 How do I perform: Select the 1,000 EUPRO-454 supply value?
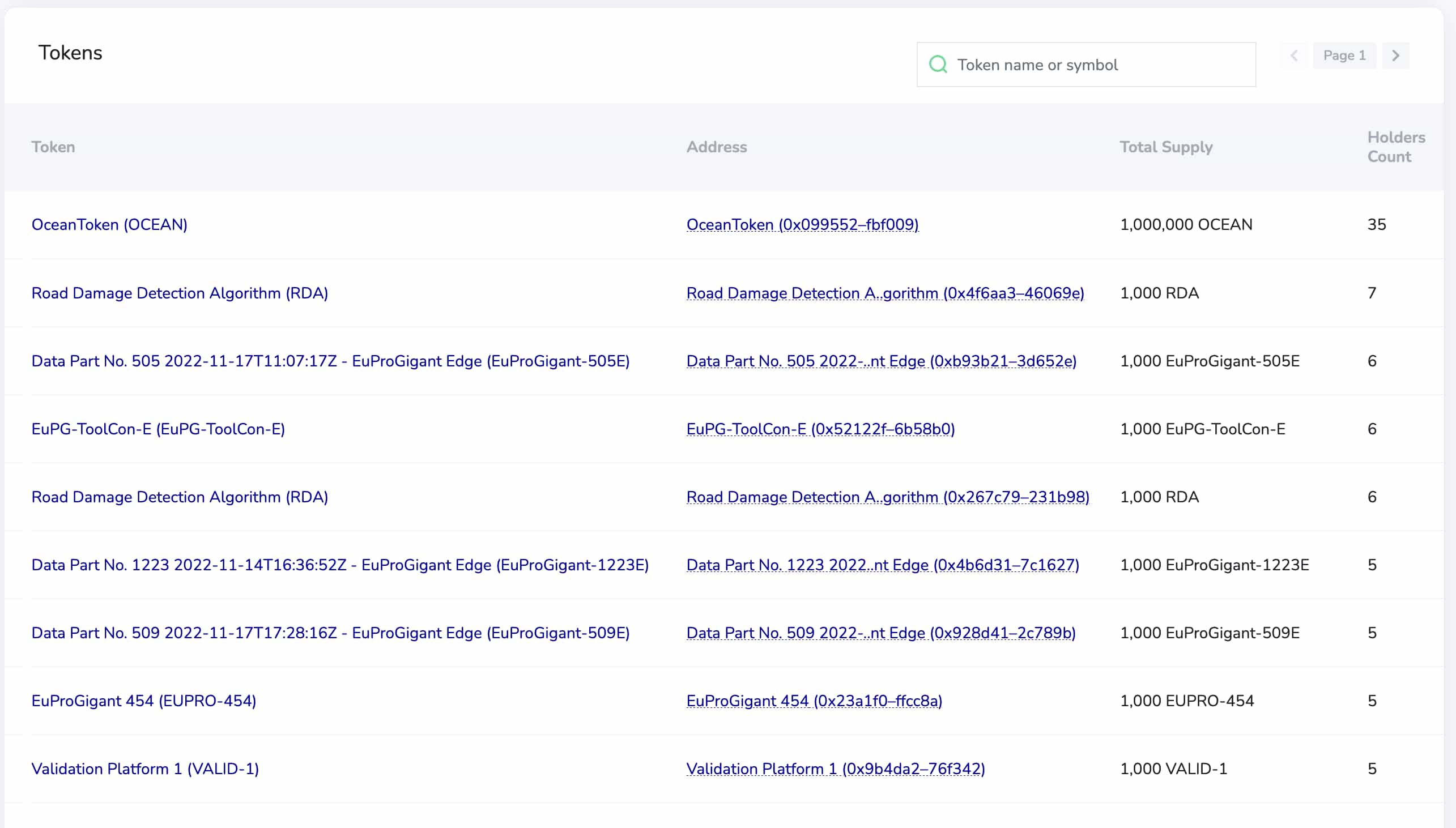pos(1186,701)
